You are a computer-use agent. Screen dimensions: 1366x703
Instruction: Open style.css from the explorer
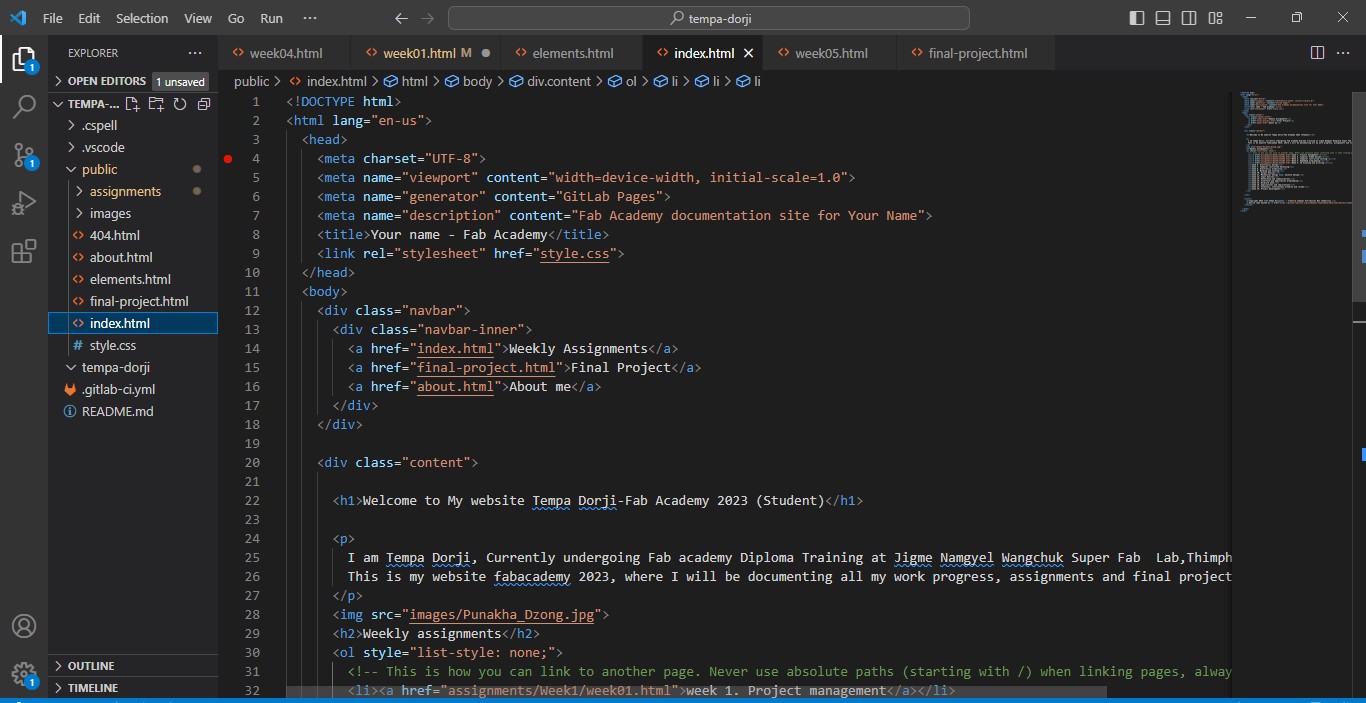pyautogui.click(x=112, y=345)
